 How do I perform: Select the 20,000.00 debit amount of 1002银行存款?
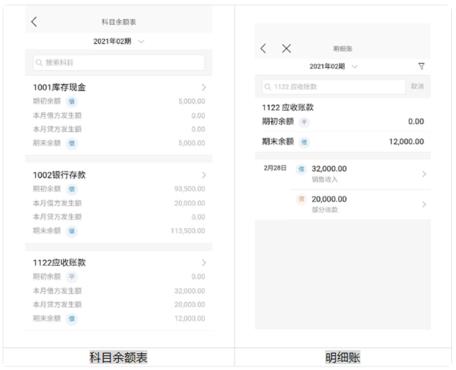tap(190, 203)
